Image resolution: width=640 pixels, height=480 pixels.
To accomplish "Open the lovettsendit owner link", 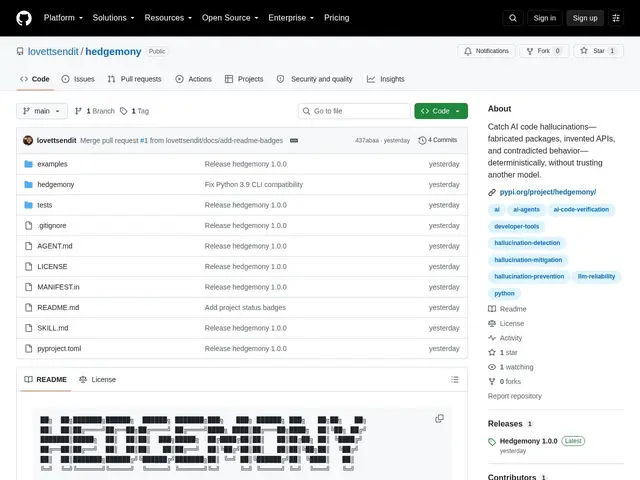I will pos(53,51).
